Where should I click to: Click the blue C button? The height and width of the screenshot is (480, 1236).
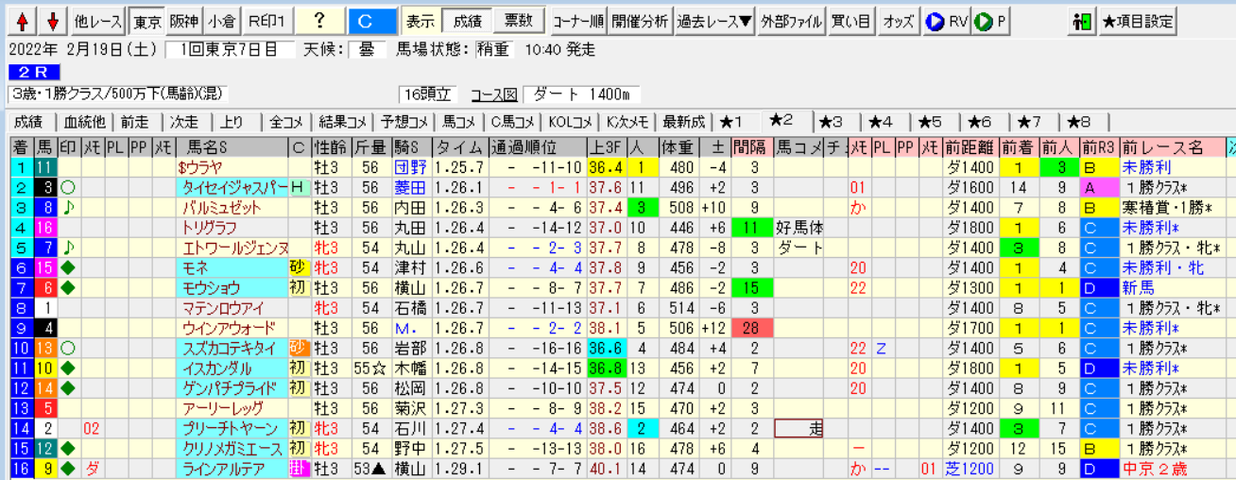pos(372,20)
